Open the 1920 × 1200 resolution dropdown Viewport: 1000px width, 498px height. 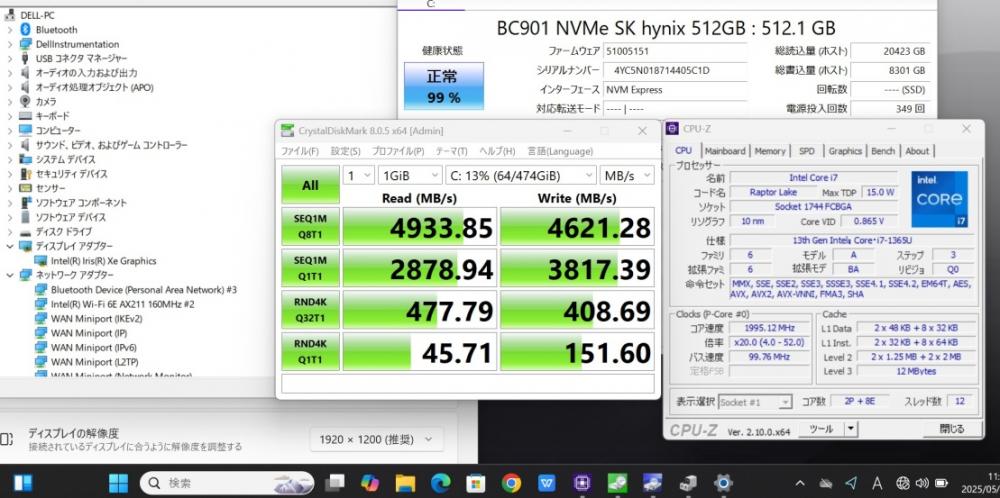pos(376,439)
